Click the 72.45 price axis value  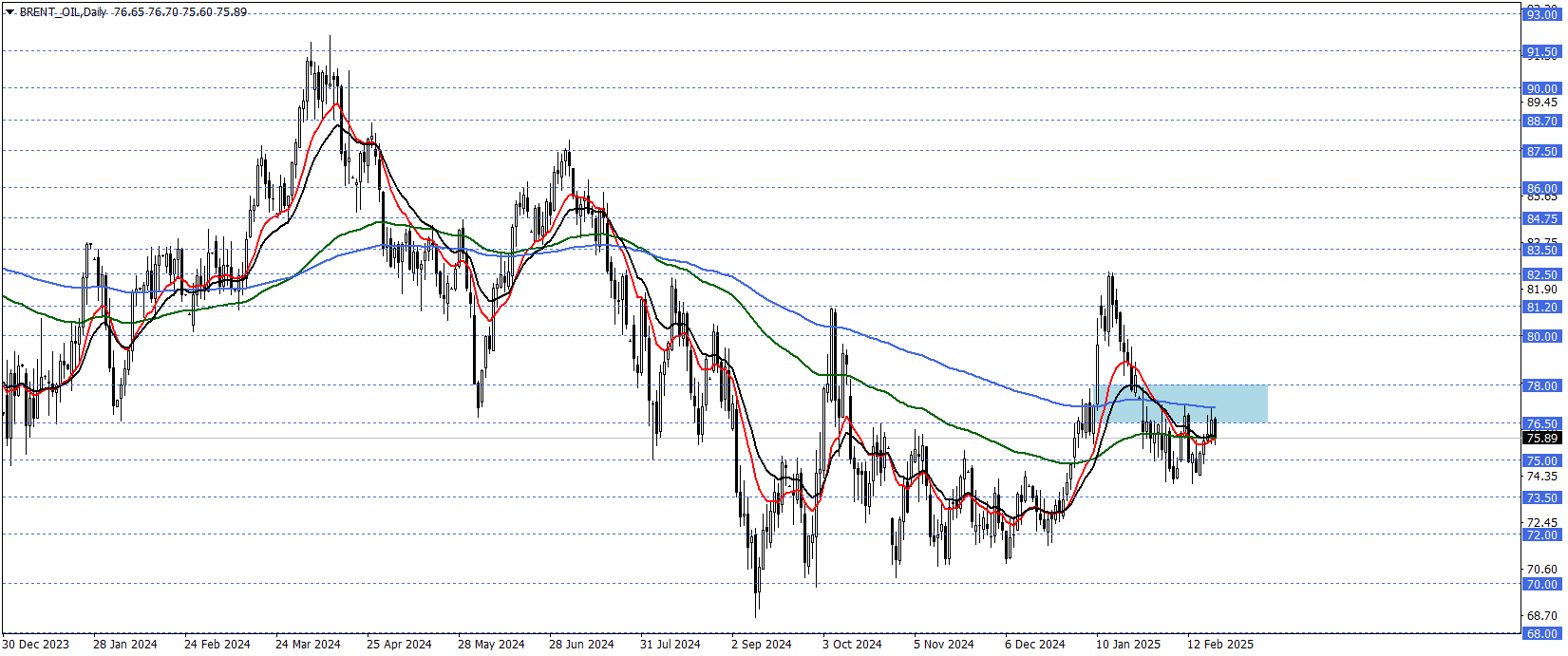(1542, 522)
